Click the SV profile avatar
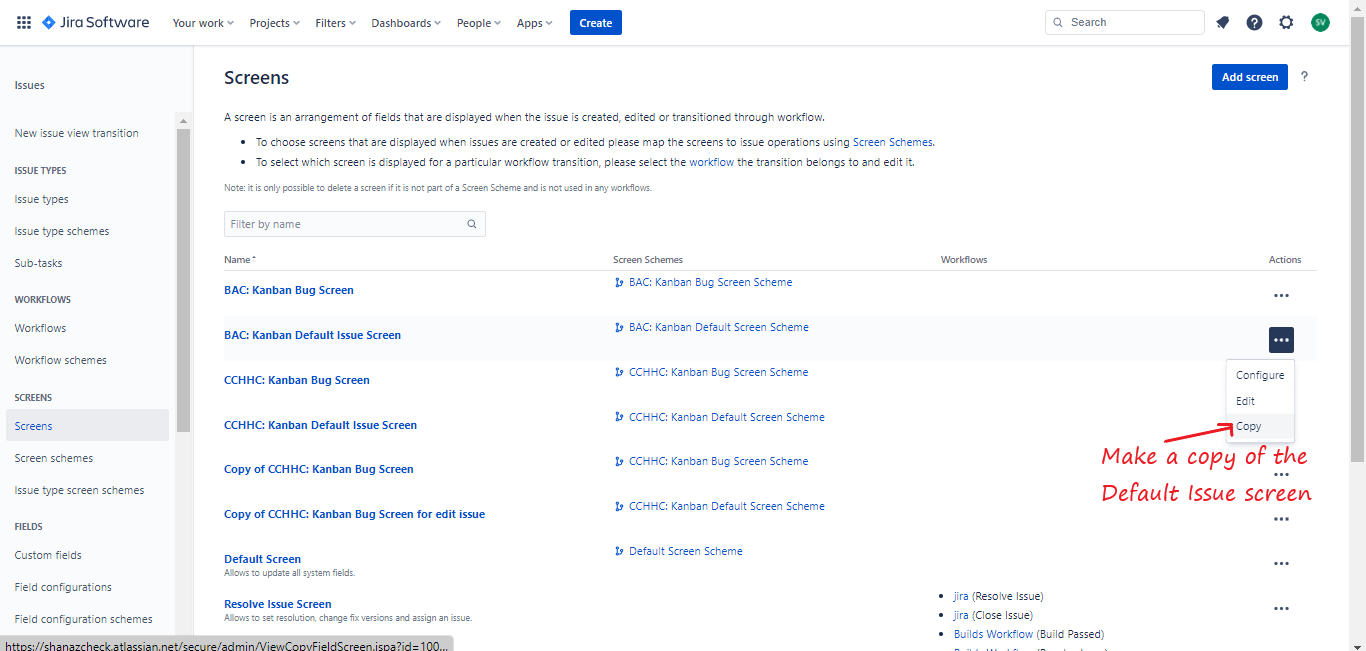The width and height of the screenshot is (1366, 651). click(x=1320, y=23)
